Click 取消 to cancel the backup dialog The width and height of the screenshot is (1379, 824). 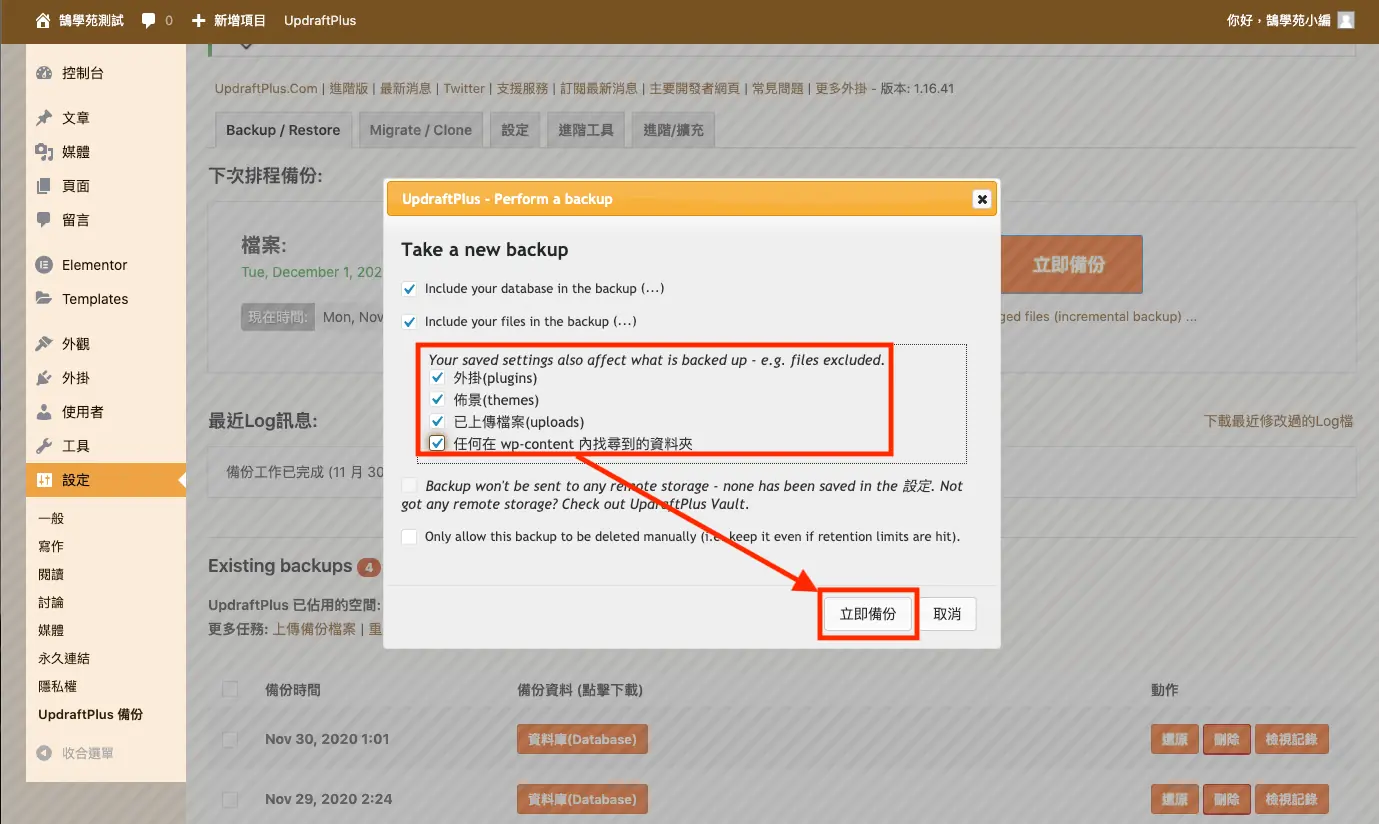point(947,614)
